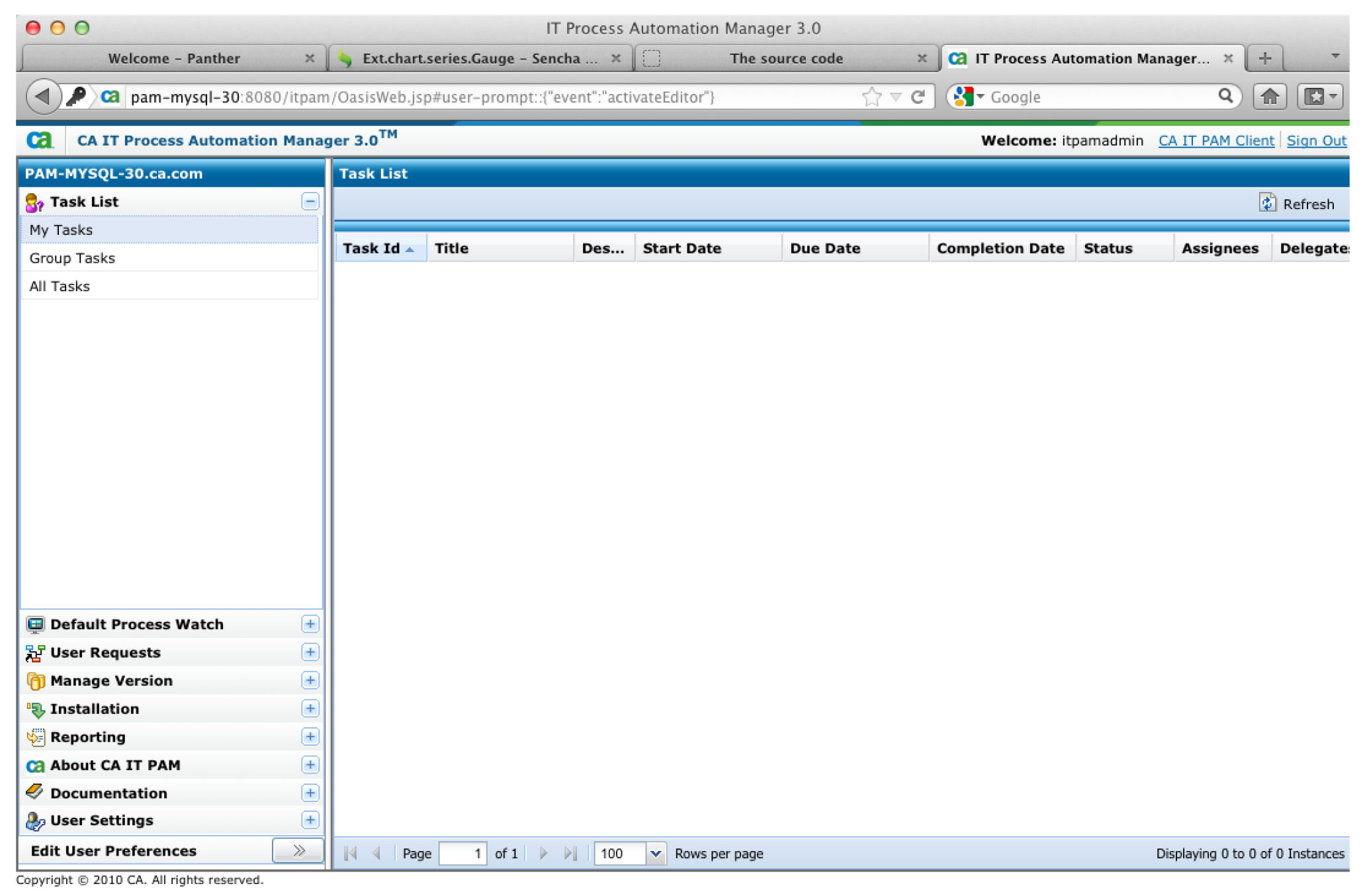Click the Installation icon in the sidebar

(34, 709)
